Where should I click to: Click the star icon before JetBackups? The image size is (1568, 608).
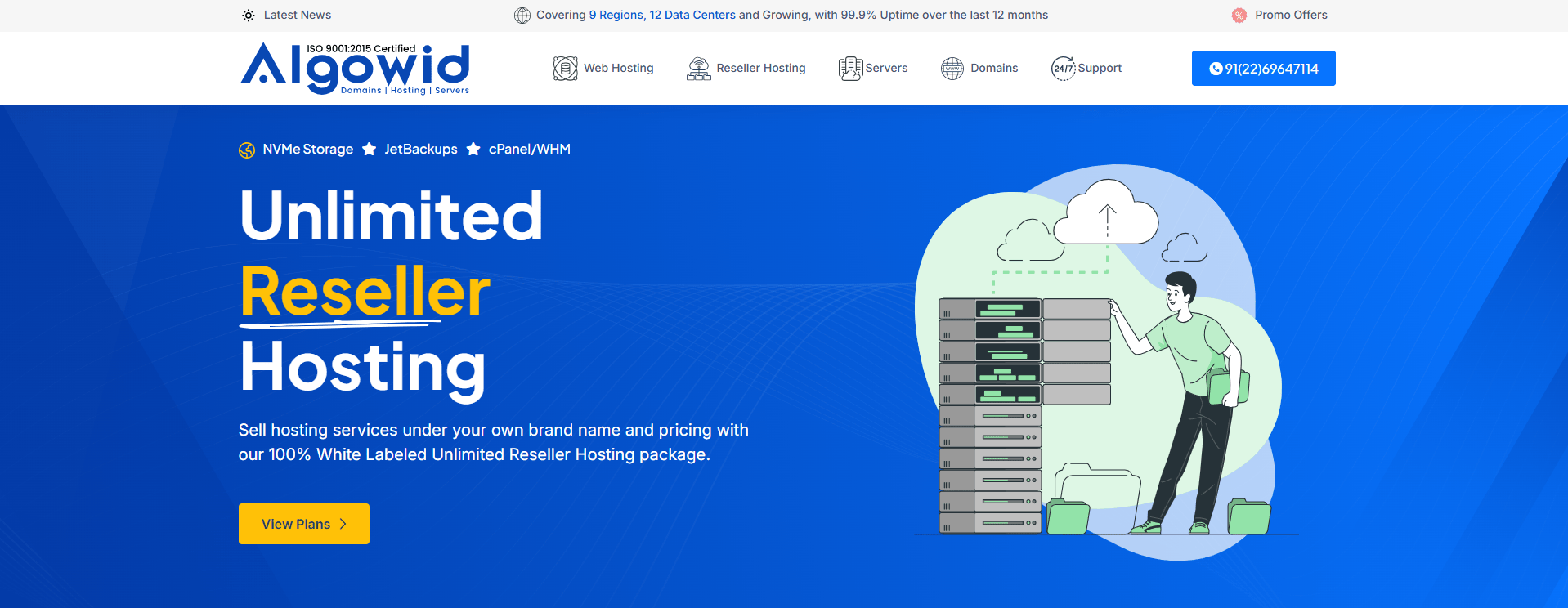pos(370,149)
